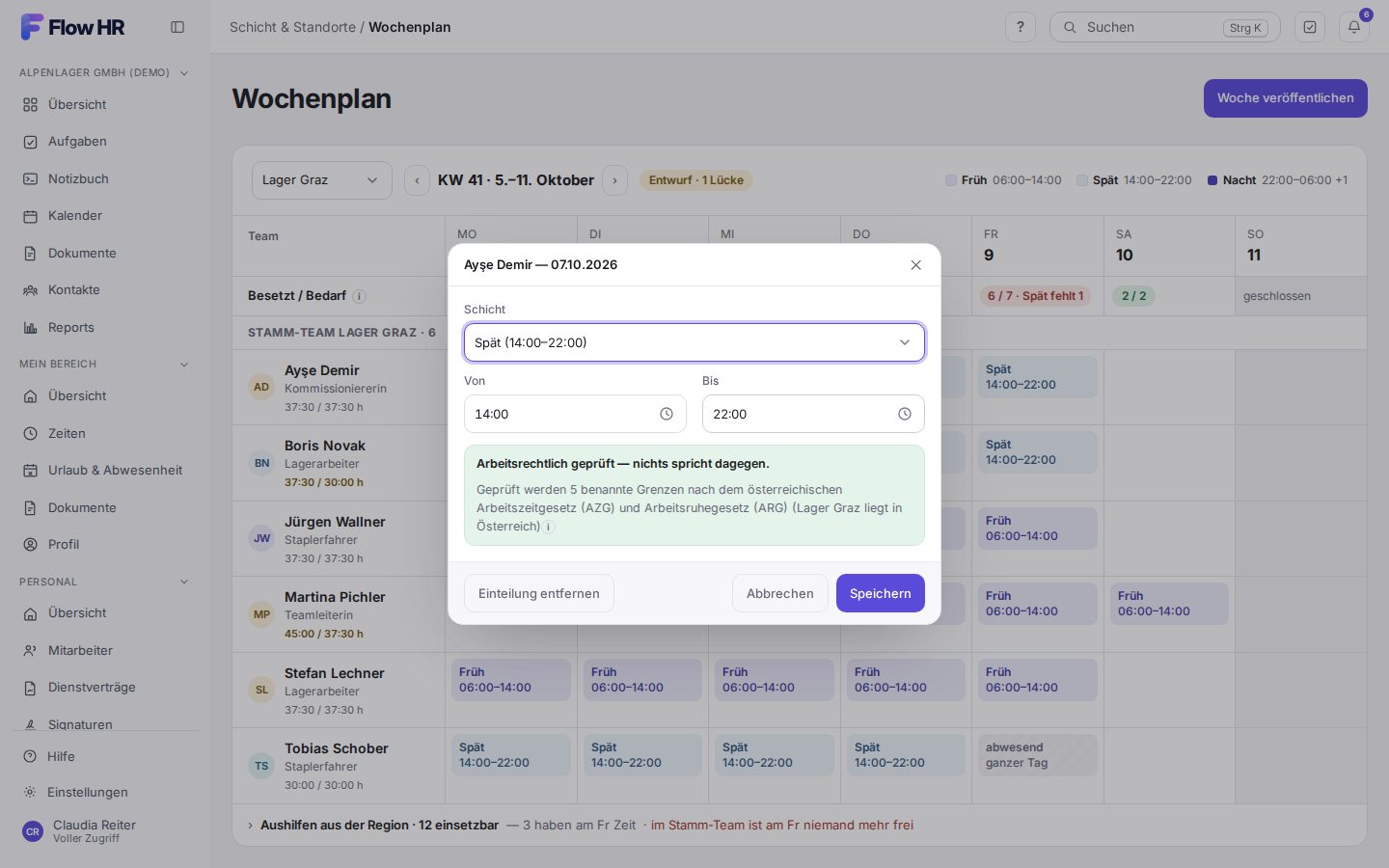Viewport: 1389px width, 868px height.
Task: Open the Schicht dropdown showing Spät
Action: tap(694, 342)
